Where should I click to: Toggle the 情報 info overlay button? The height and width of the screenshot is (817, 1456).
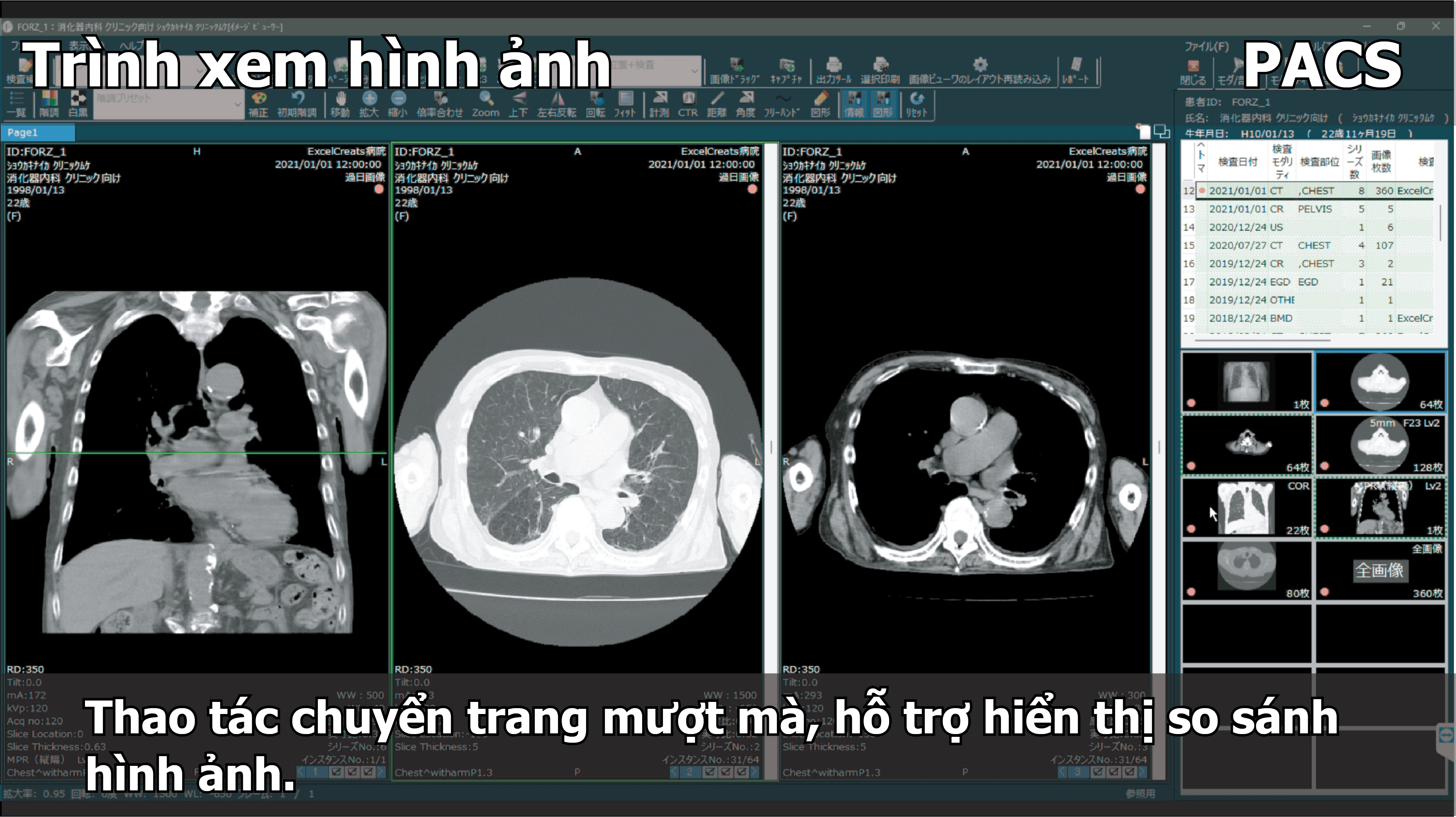pyautogui.click(x=854, y=104)
